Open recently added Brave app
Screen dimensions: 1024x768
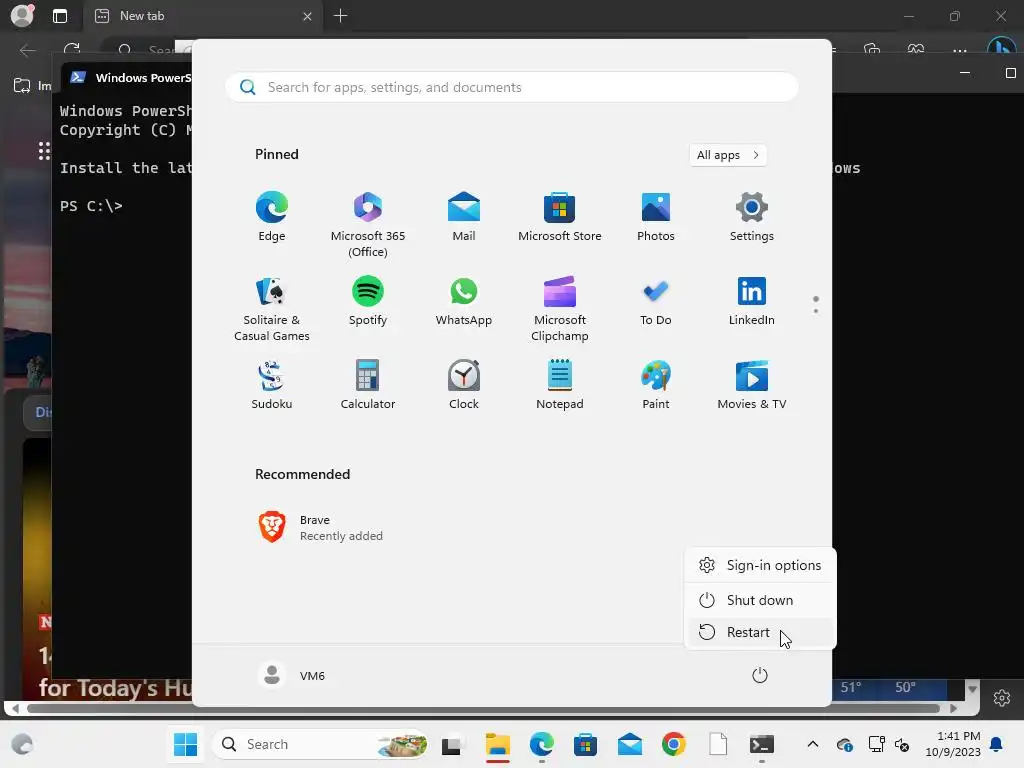pos(320,527)
